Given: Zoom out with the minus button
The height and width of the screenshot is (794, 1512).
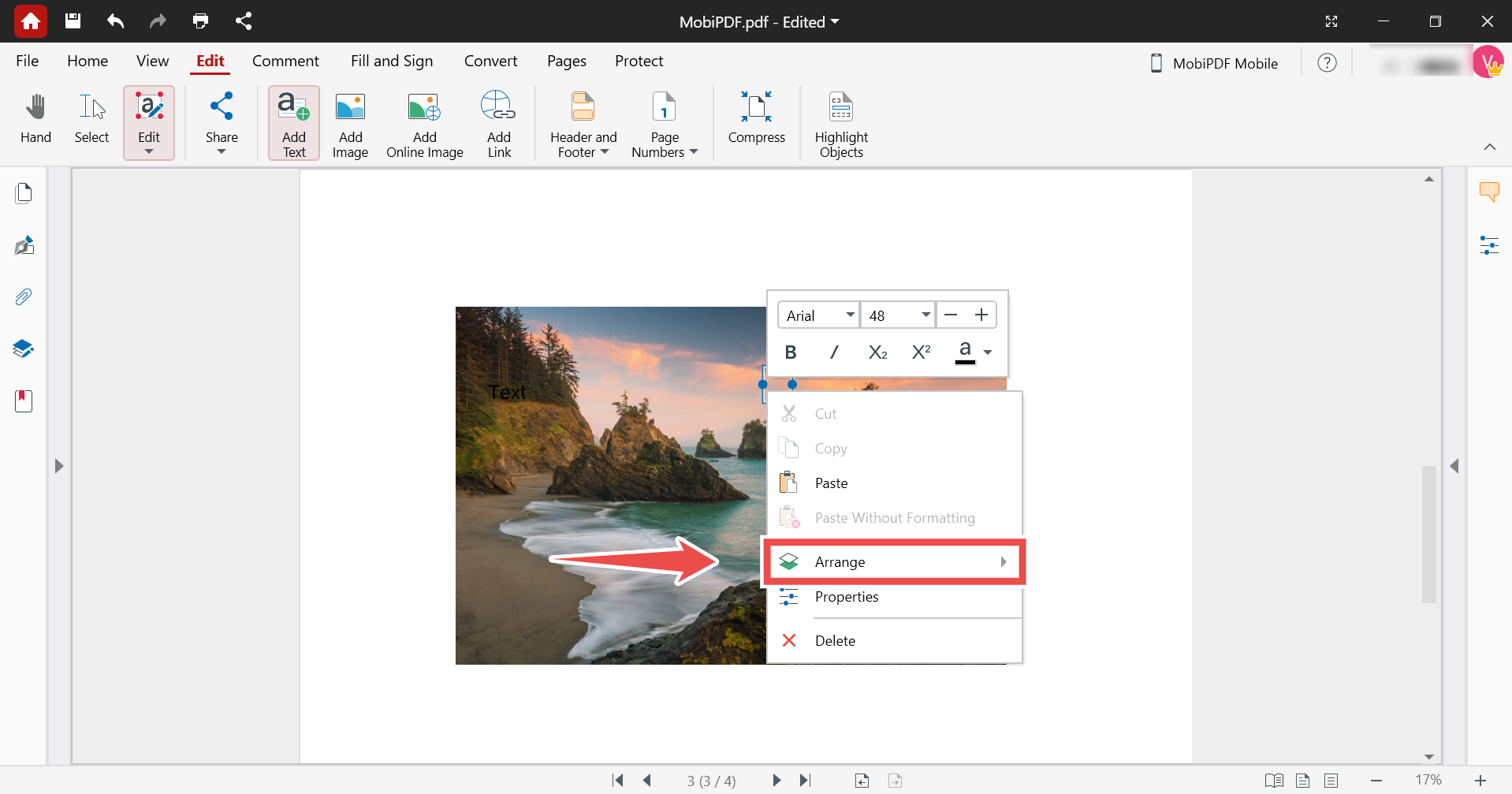Looking at the screenshot, I should point(1376,781).
